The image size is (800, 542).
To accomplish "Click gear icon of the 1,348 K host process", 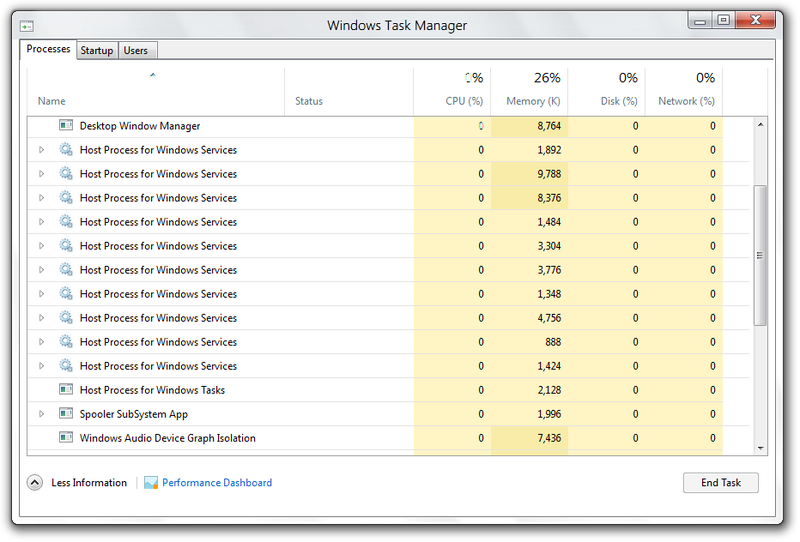I will click(x=66, y=293).
